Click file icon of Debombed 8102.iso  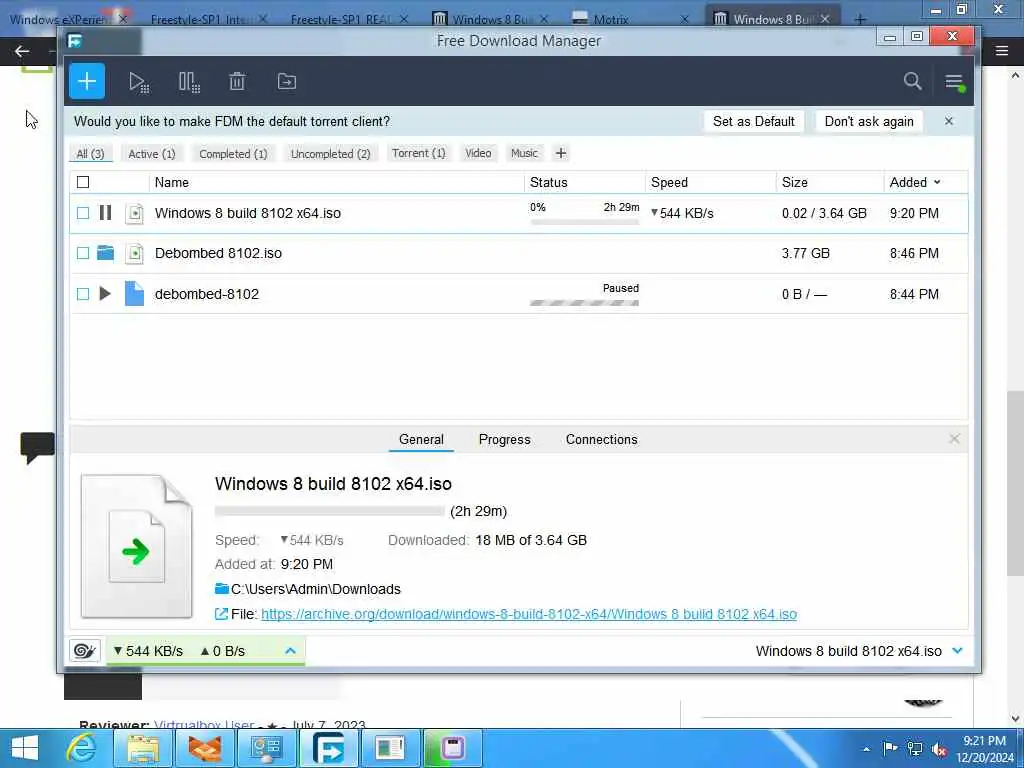click(134, 253)
